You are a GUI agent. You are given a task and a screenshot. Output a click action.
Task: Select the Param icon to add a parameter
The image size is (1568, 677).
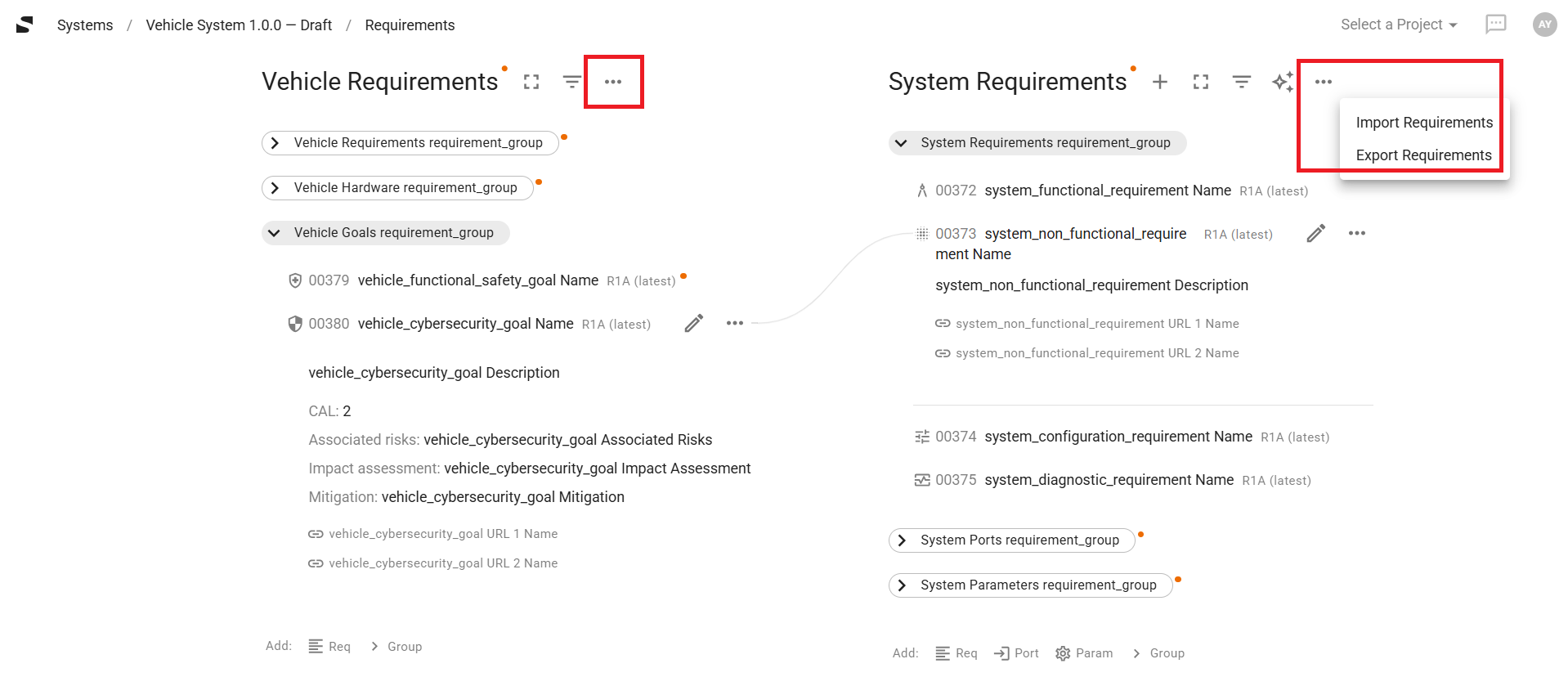click(x=1063, y=652)
